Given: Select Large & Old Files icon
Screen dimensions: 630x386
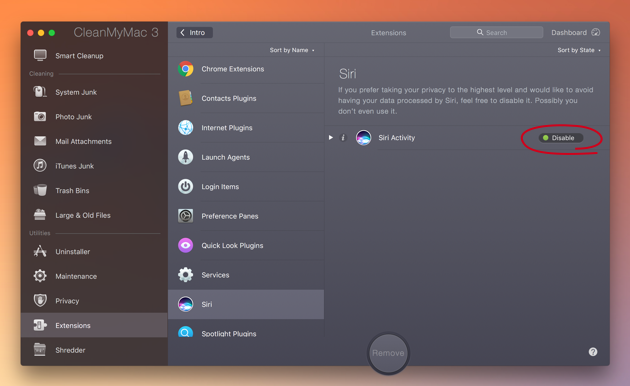Looking at the screenshot, I should 40,215.
